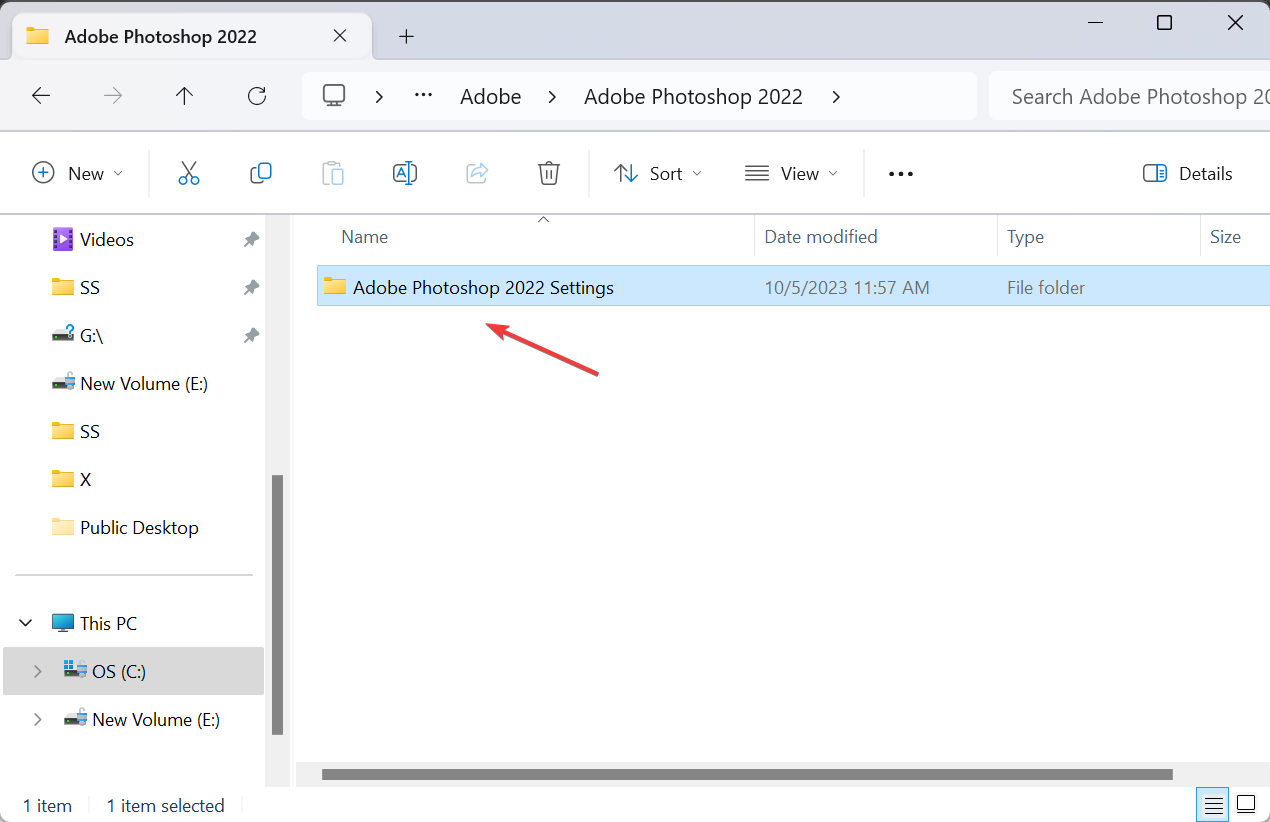
Task: Close the Adobe Photoshop 2022 tab
Action: click(340, 36)
